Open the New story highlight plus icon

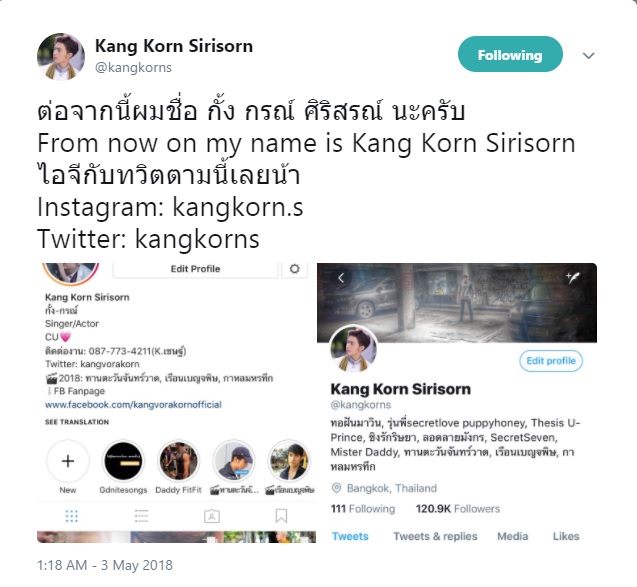68,461
